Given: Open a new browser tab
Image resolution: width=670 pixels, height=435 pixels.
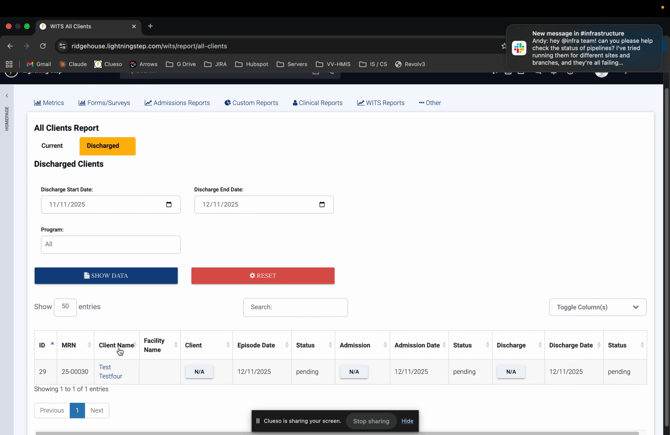Looking at the screenshot, I should tap(150, 26).
